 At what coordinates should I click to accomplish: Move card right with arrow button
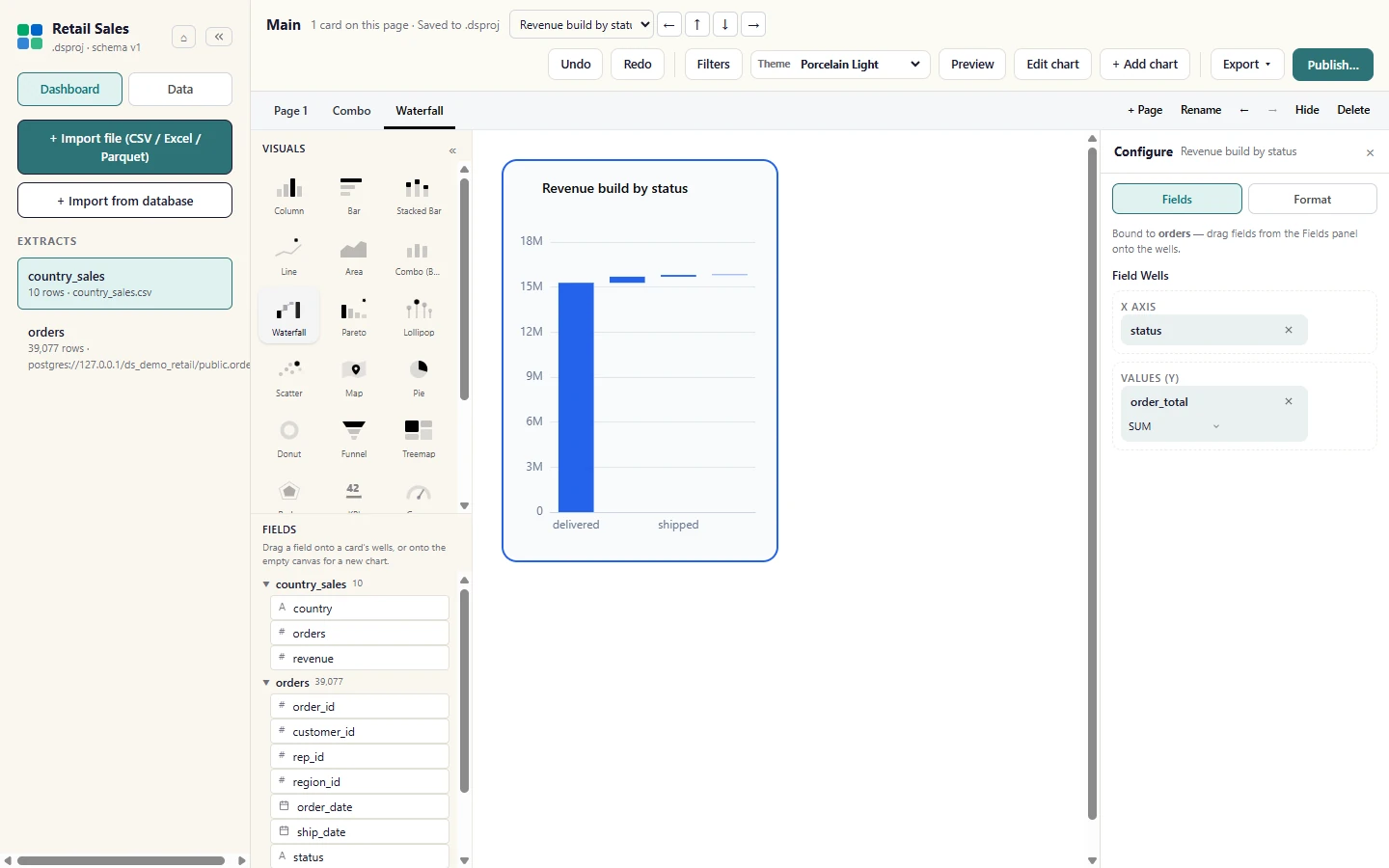click(753, 24)
